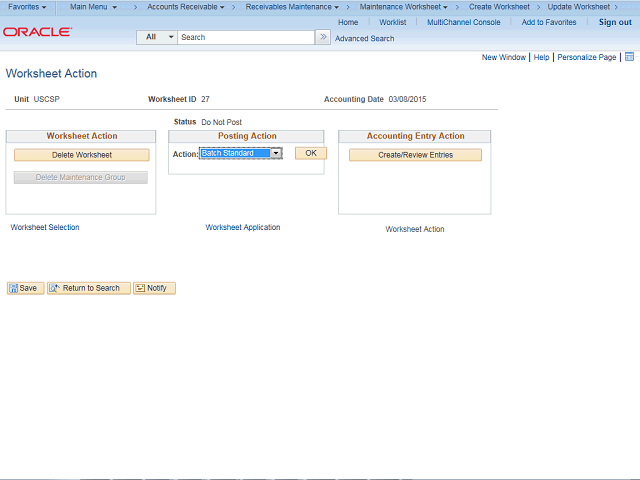Open the MultiChannel Console link

tap(464, 22)
